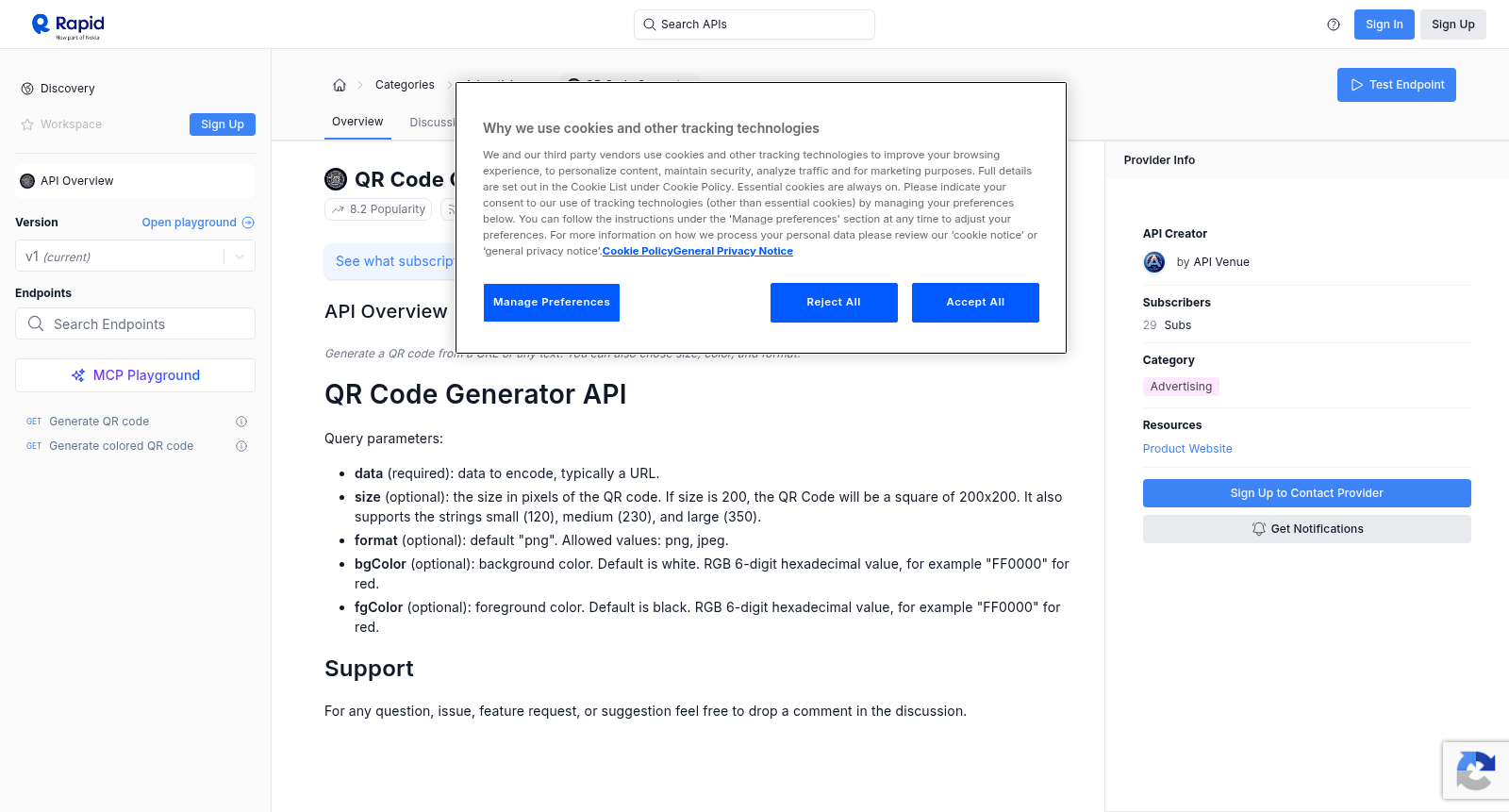Expand the v1 version dropdown

240,257
